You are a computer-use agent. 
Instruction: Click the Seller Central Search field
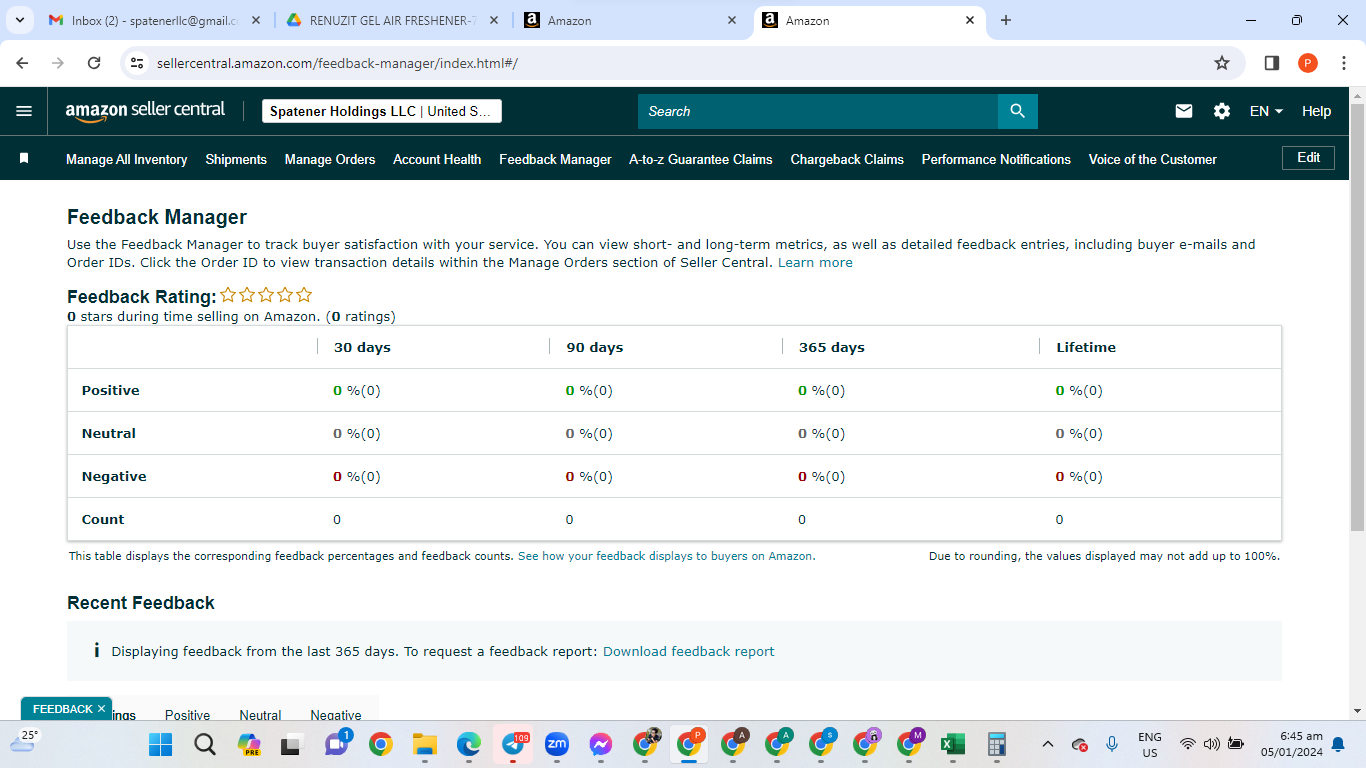coord(818,111)
